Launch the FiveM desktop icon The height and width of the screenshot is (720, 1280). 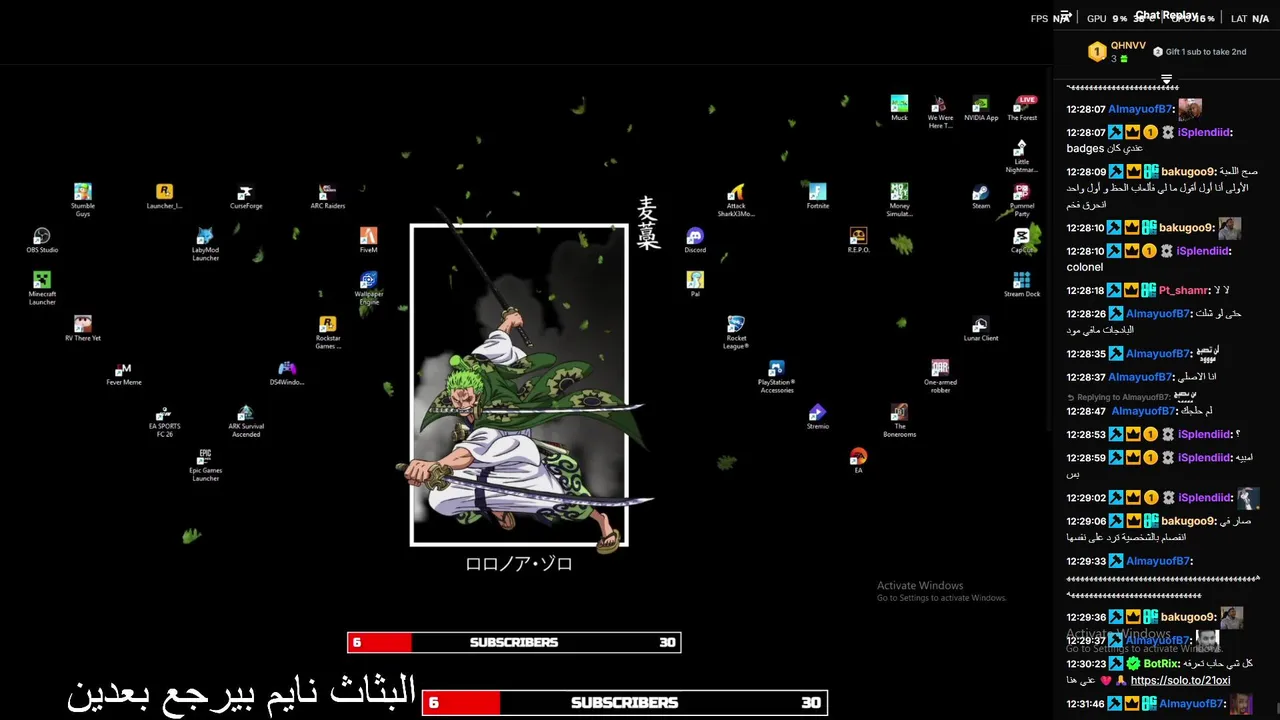tap(369, 241)
